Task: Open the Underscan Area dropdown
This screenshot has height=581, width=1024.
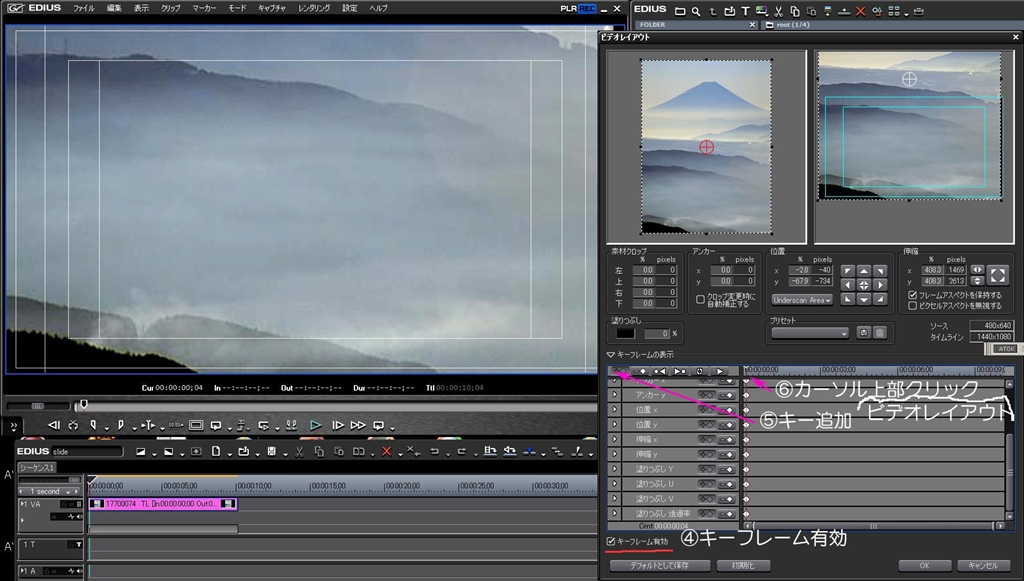Action: pyautogui.click(x=802, y=299)
